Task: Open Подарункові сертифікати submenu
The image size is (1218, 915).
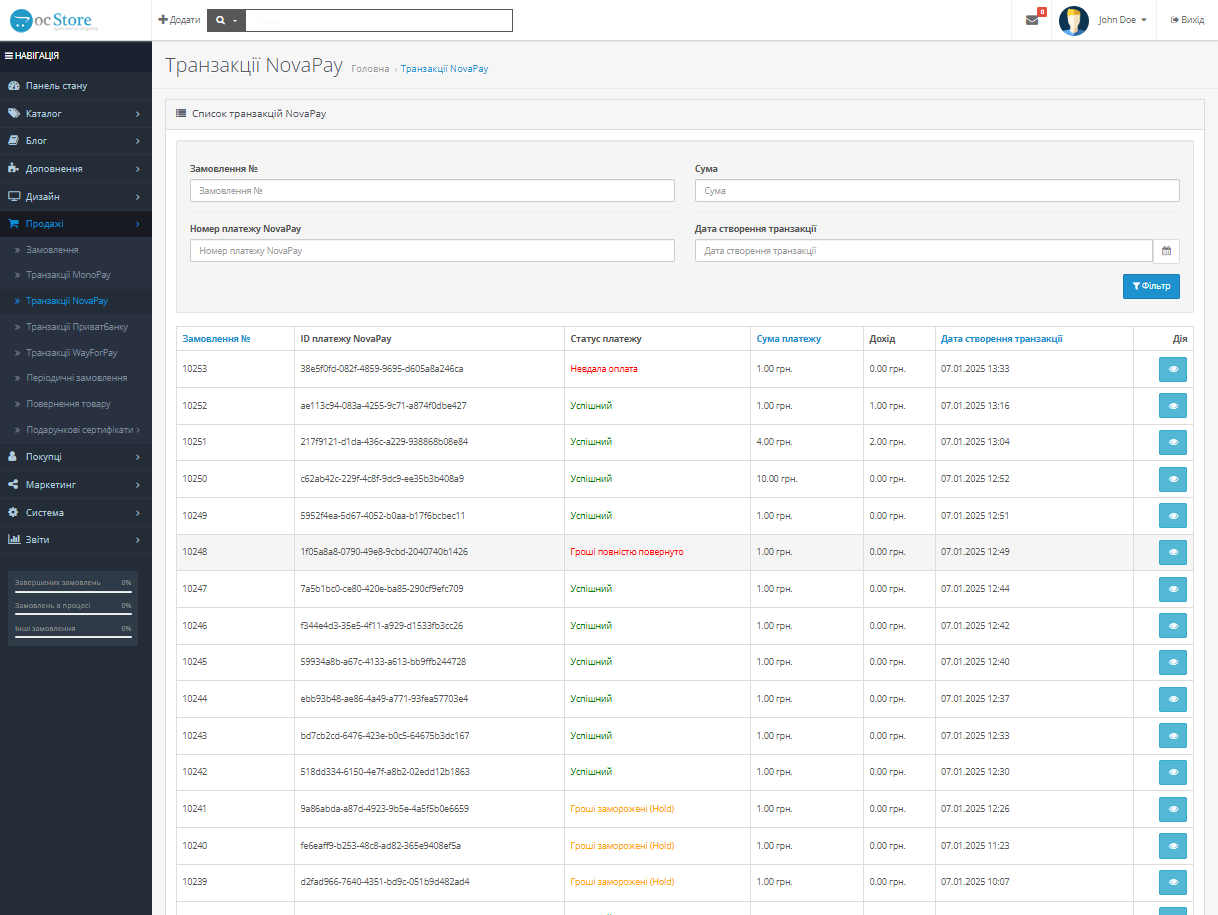Action: [76, 430]
